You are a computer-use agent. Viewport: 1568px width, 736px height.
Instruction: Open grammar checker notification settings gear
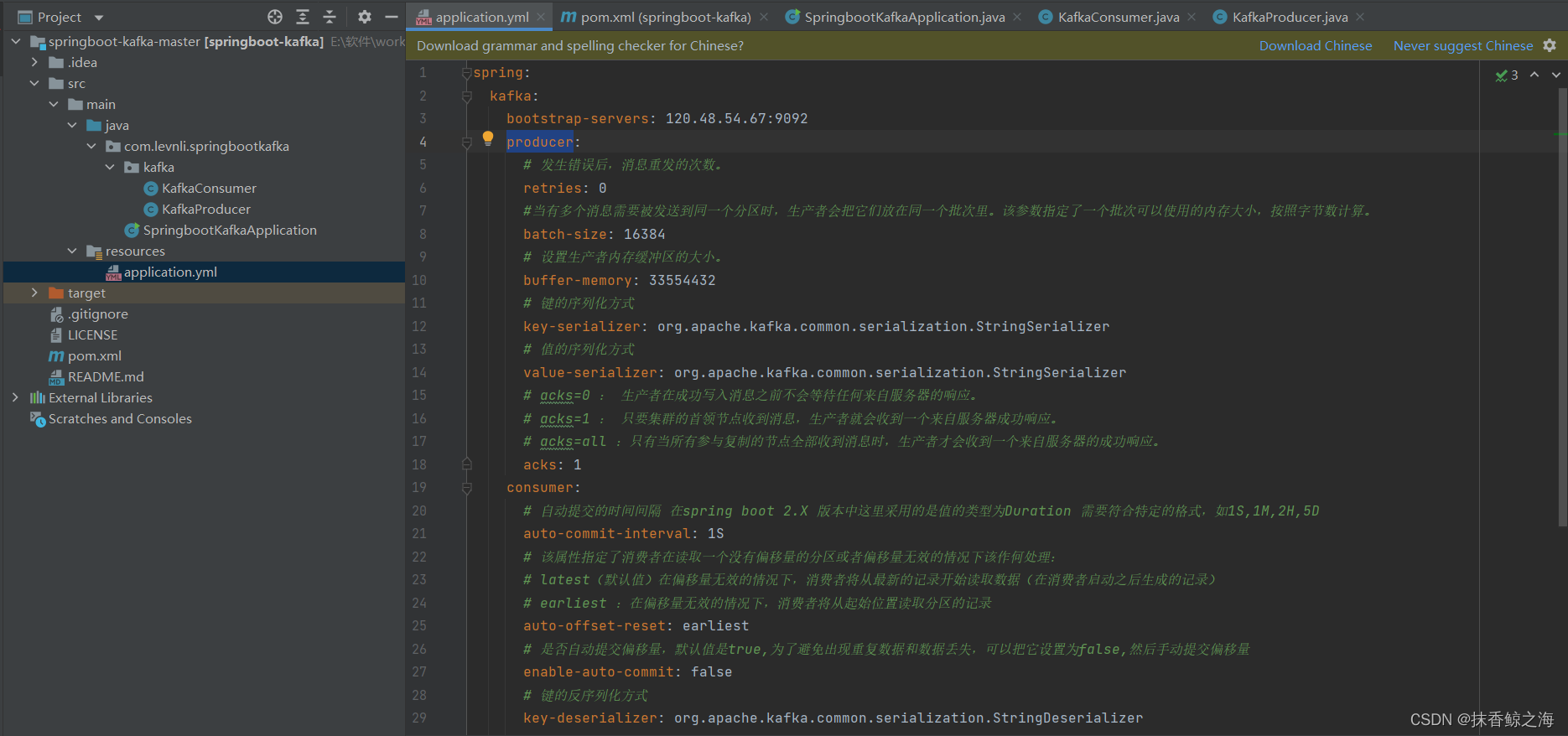1550,45
